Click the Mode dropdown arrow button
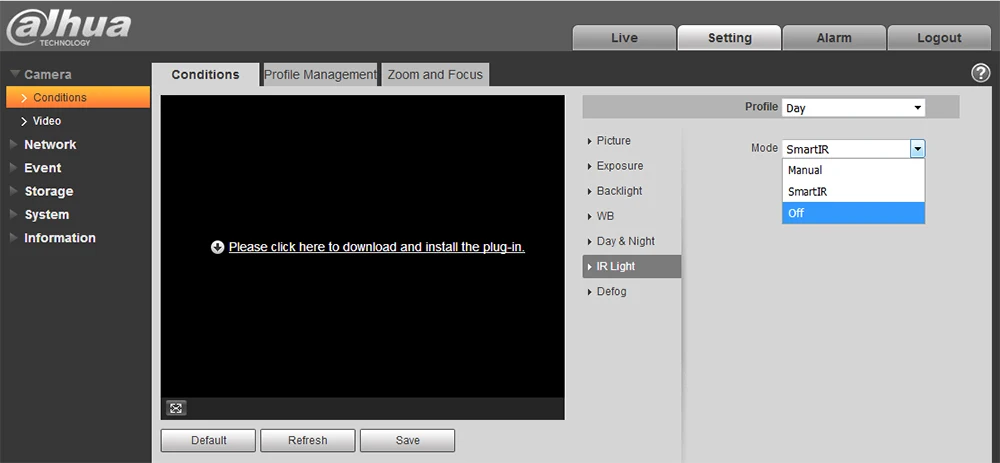The height and width of the screenshot is (463, 1000). (x=917, y=149)
